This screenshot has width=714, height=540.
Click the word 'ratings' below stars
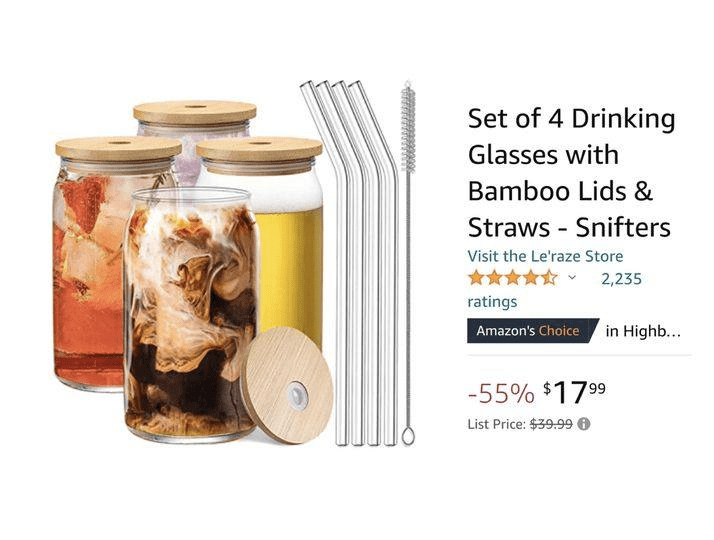(x=492, y=302)
